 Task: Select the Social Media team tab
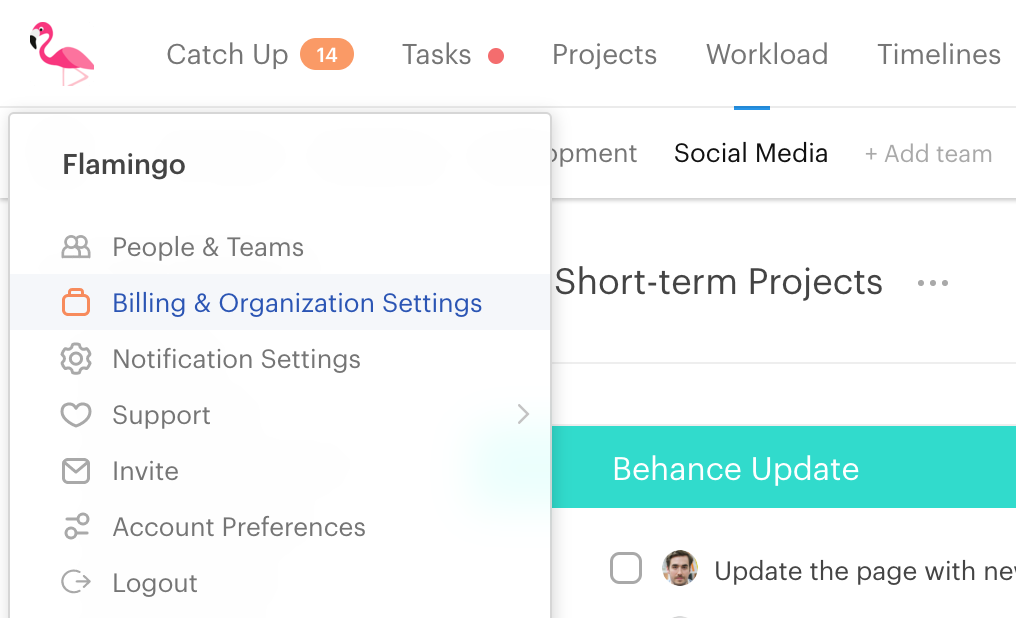tap(751, 154)
